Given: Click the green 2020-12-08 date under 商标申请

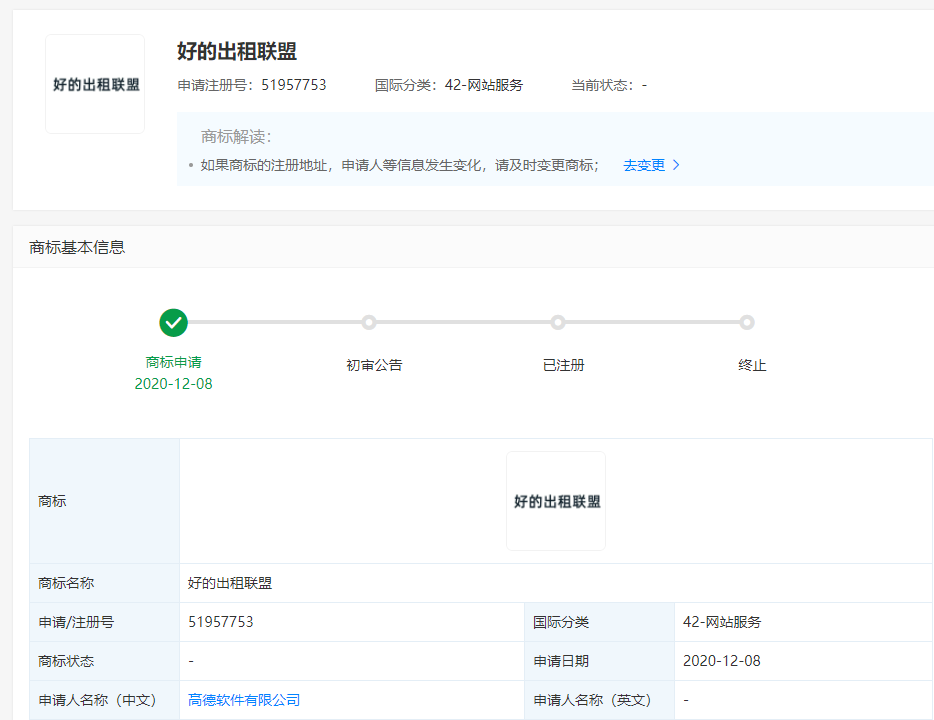Looking at the screenshot, I should click(x=174, y=384).
